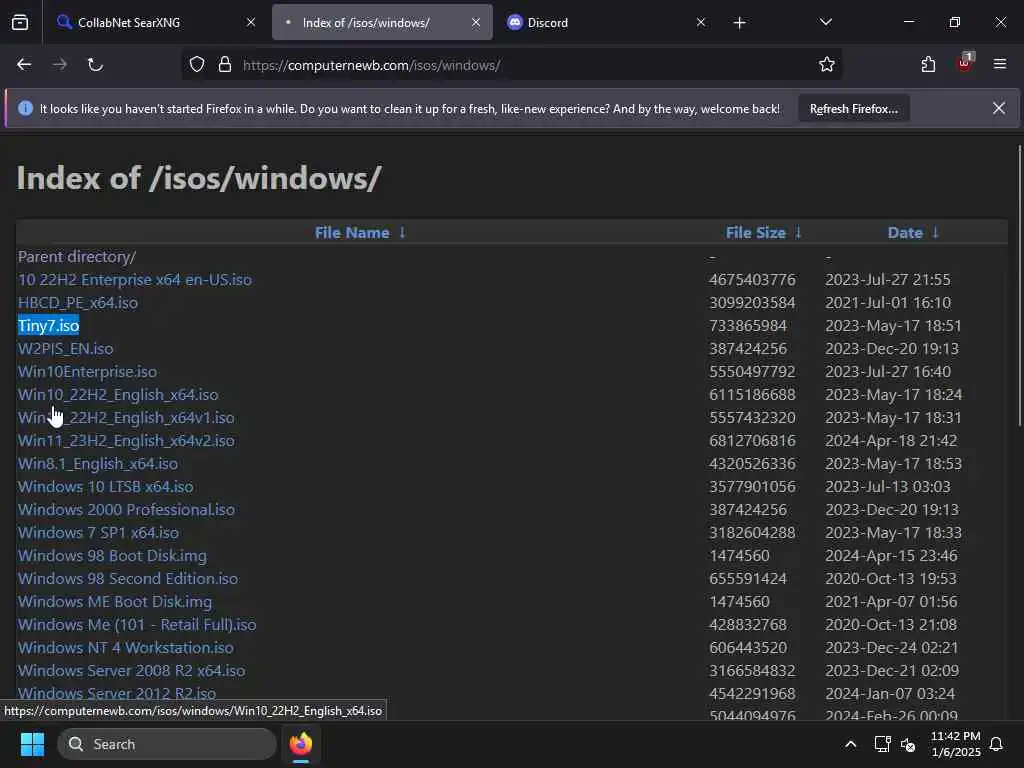Image resolution: width=1024 pixels, height=768 pixels.
Task: Click Date descending arrow
Action: tap(935, 232)
